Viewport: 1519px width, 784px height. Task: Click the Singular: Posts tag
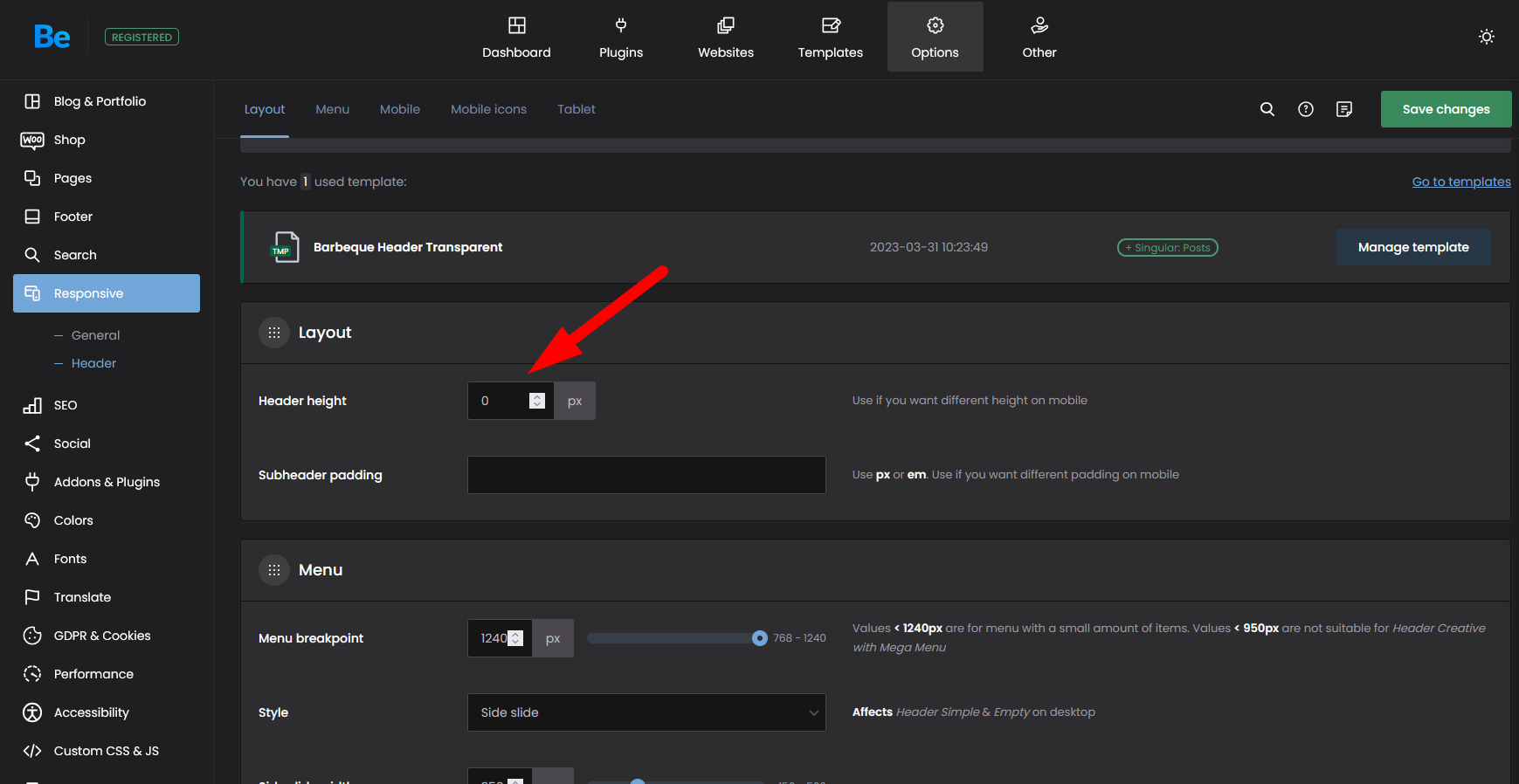point(1168,248)
